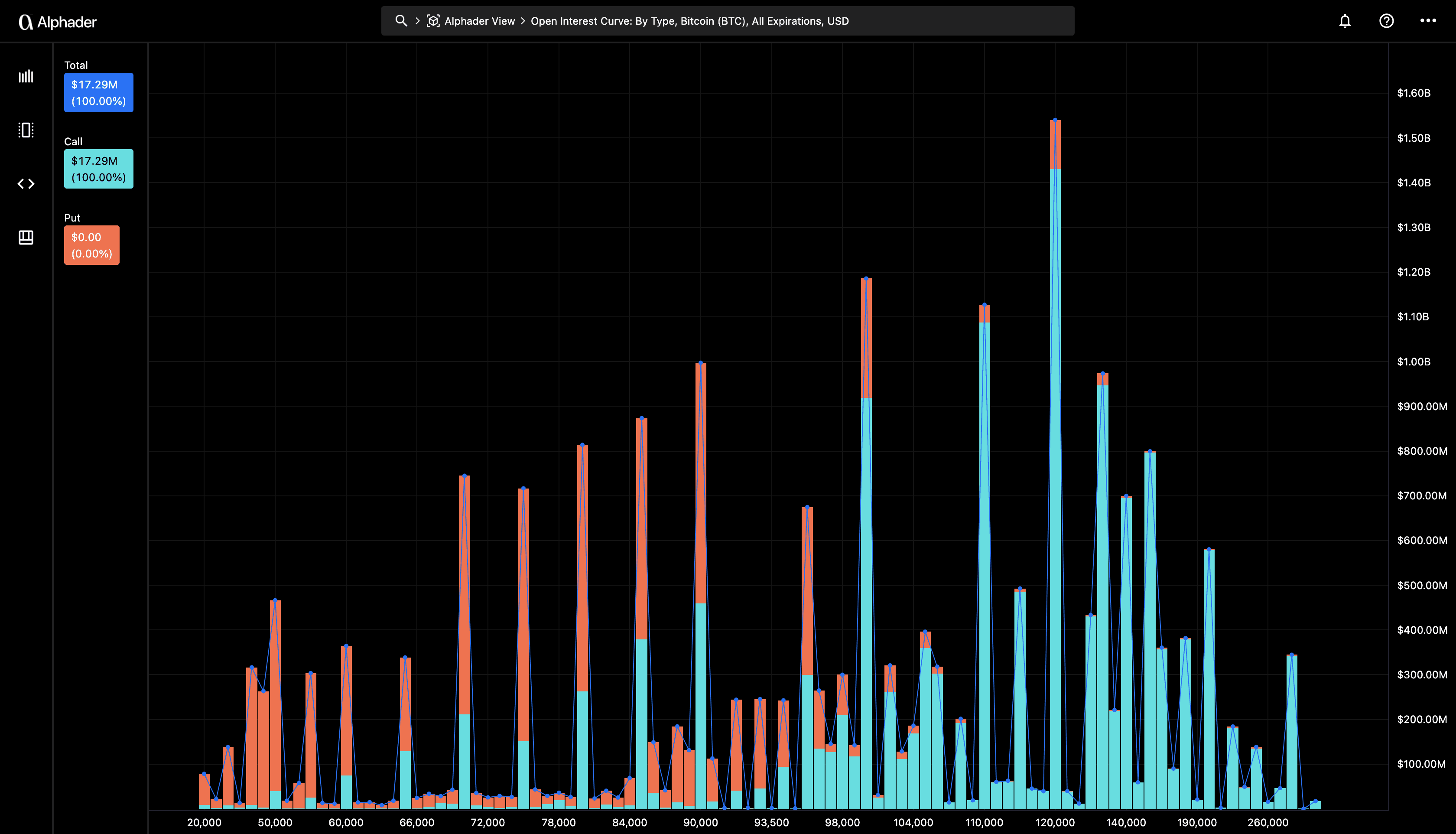Click the 78,000 x-axis strike label
Screen dimensions: 1456x834
[x=559, y=823]
